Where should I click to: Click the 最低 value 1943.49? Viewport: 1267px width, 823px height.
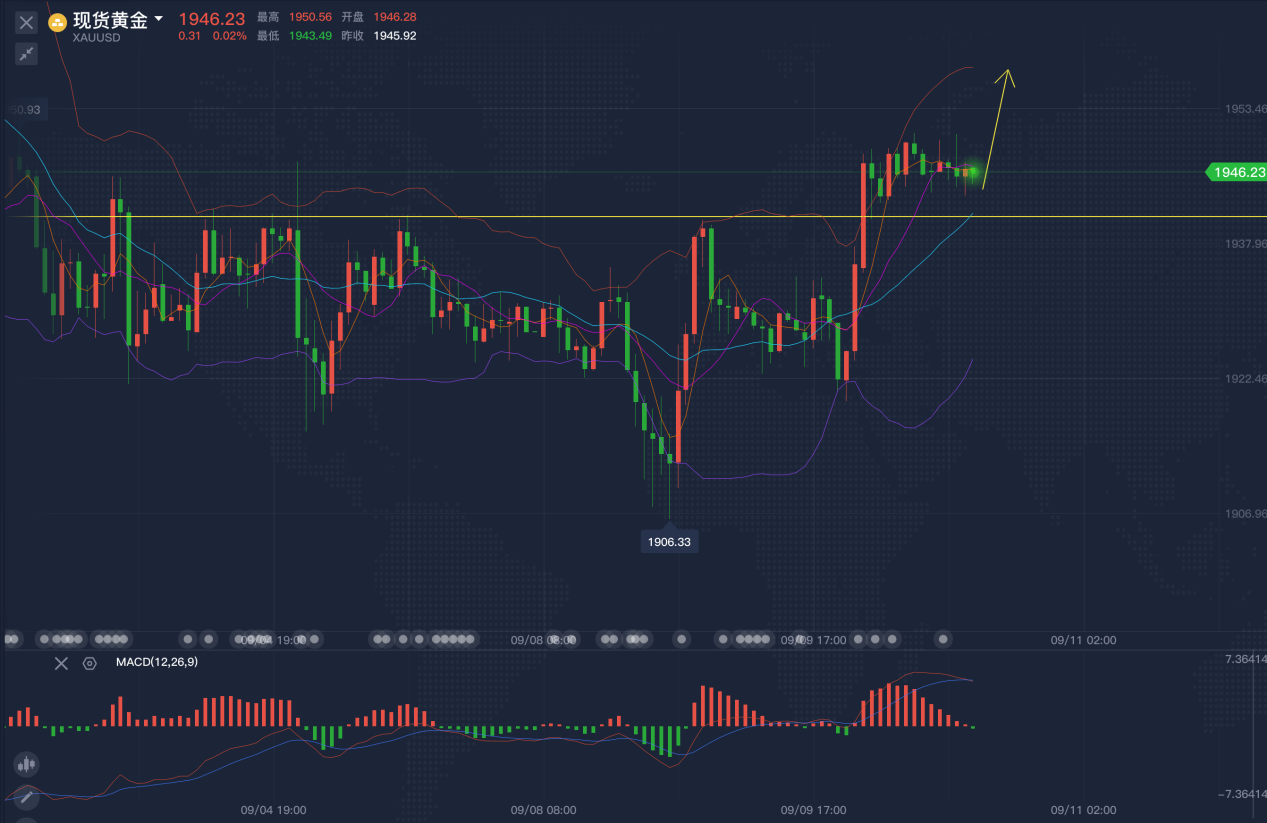point(310,36)
